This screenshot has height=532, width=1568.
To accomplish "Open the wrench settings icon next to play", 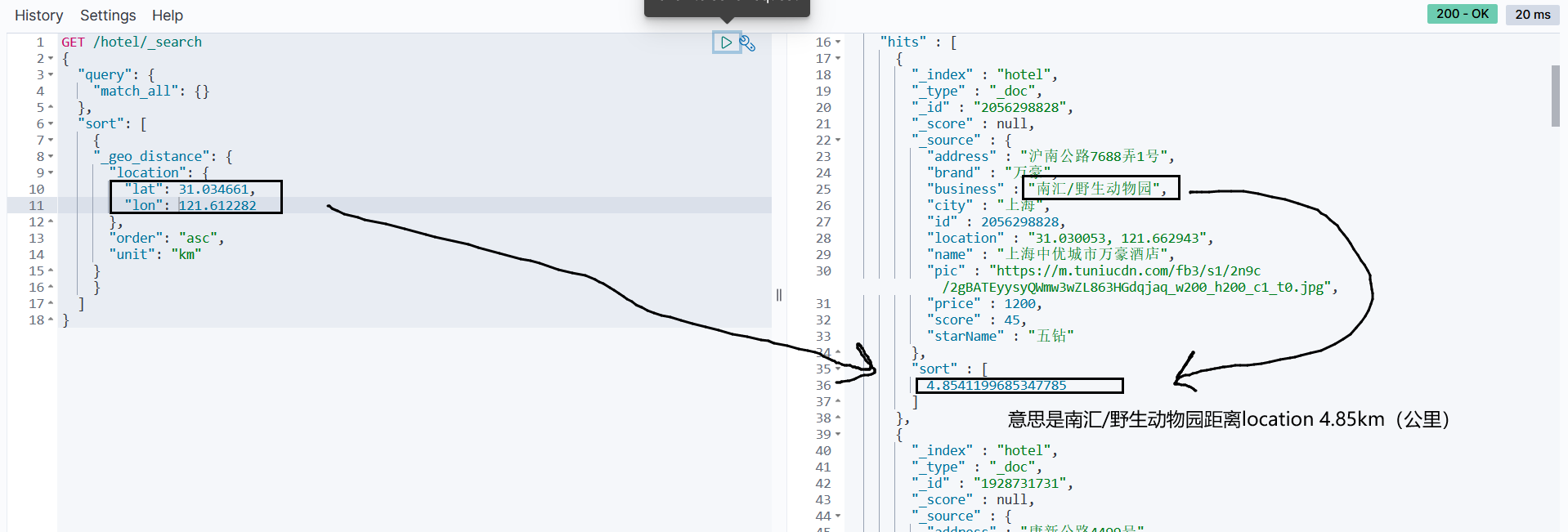I will pos(747,42).
